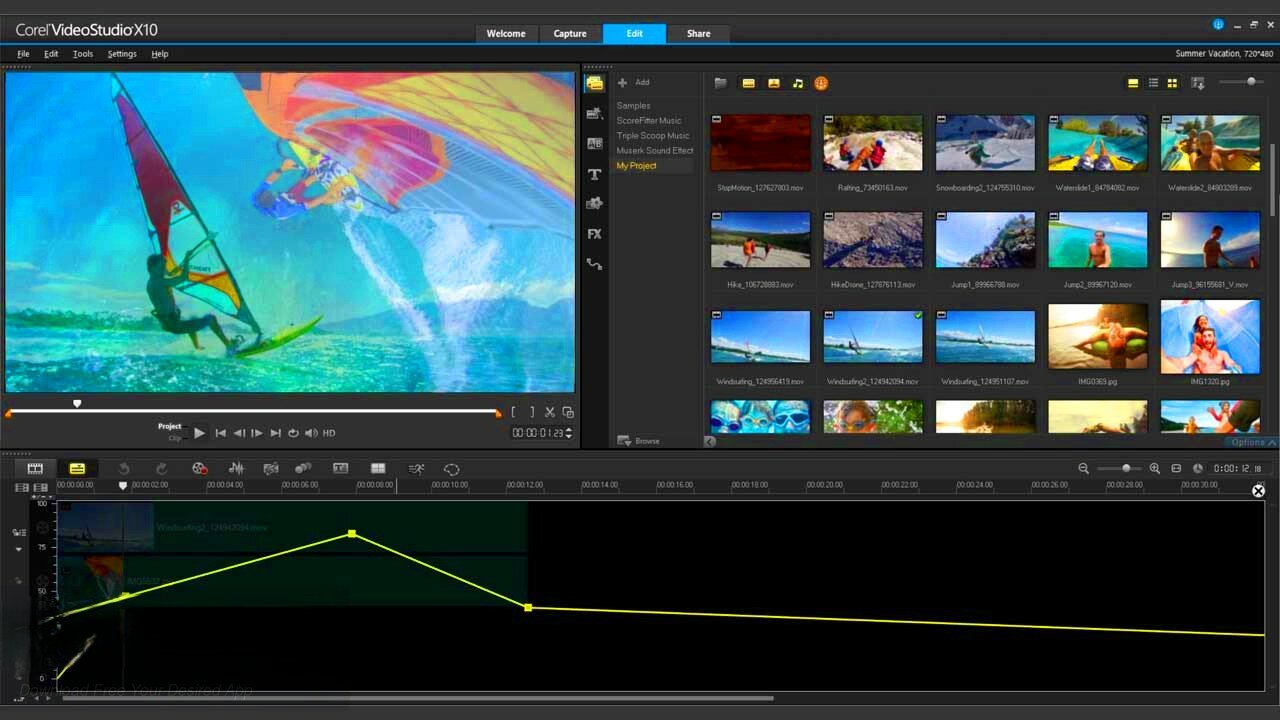Open the FX filter library
1280x720 pixels.
(594, 234)
